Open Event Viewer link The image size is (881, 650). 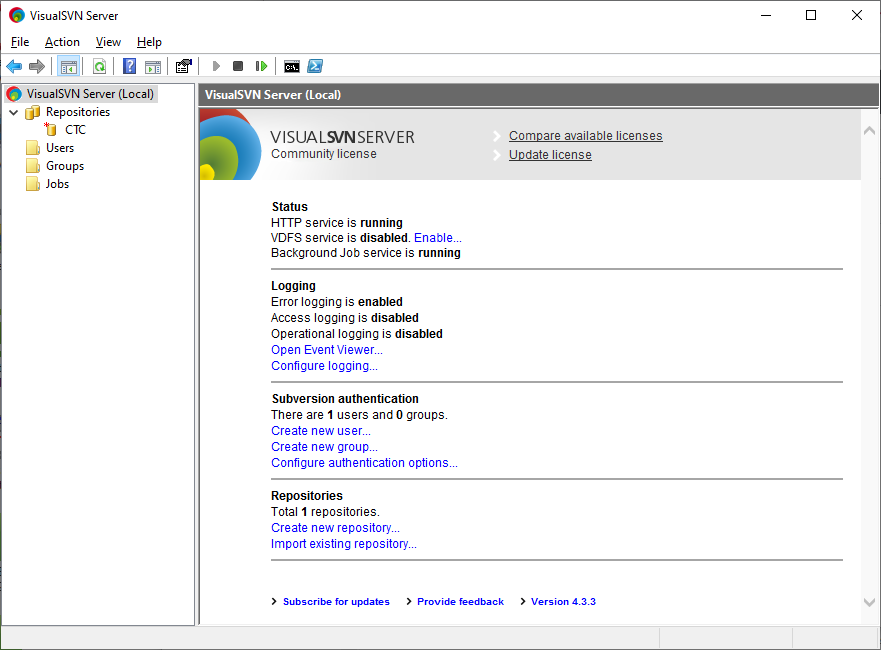326,350
